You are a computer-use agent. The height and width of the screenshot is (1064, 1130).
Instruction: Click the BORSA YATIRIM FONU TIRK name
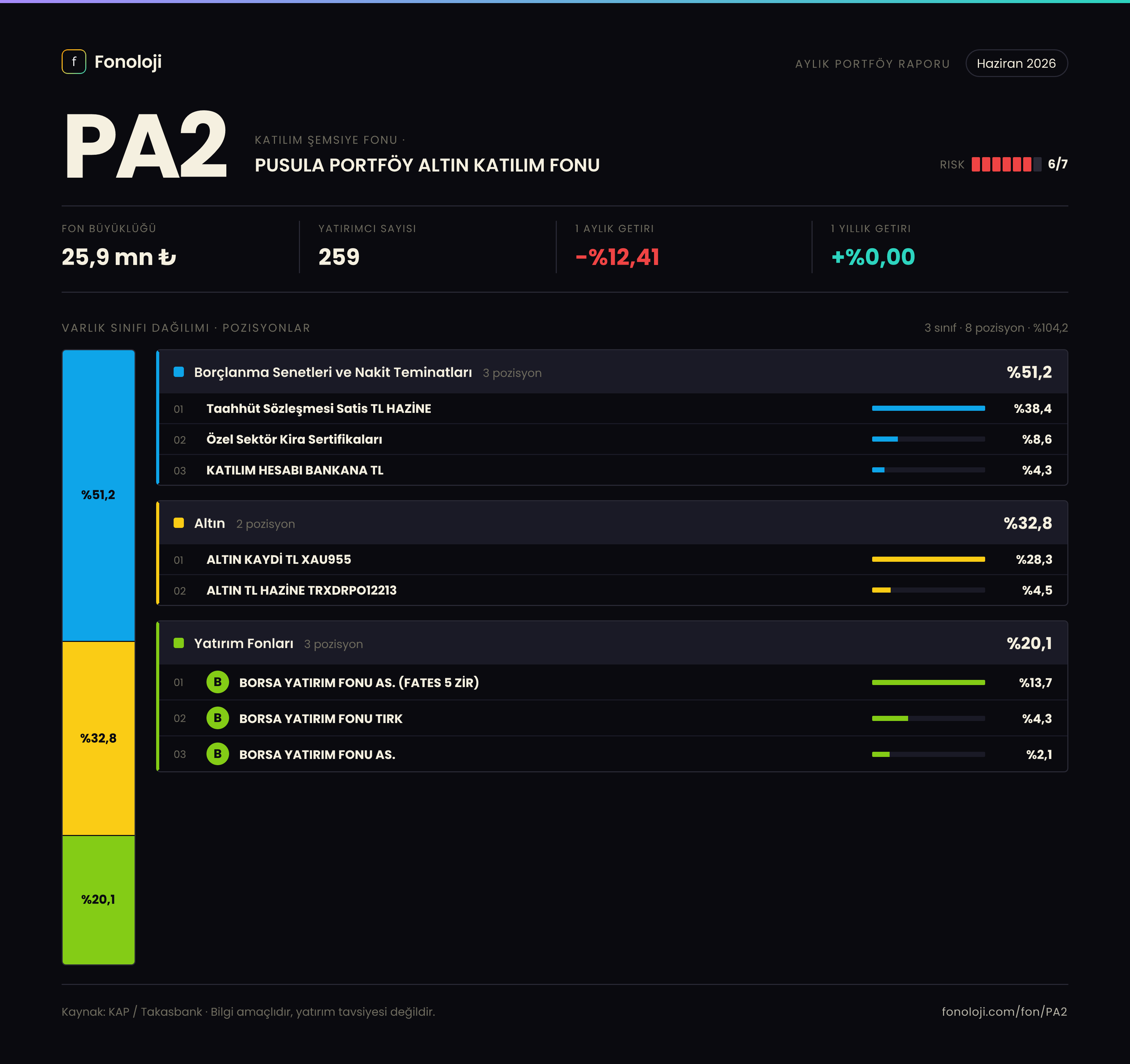[x=321, y=719]
